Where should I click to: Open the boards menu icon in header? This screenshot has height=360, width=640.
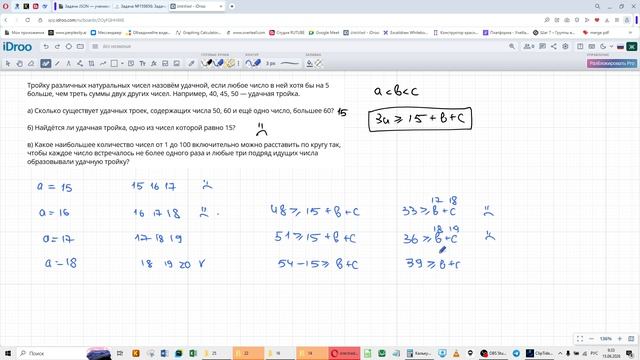(95, 47)
